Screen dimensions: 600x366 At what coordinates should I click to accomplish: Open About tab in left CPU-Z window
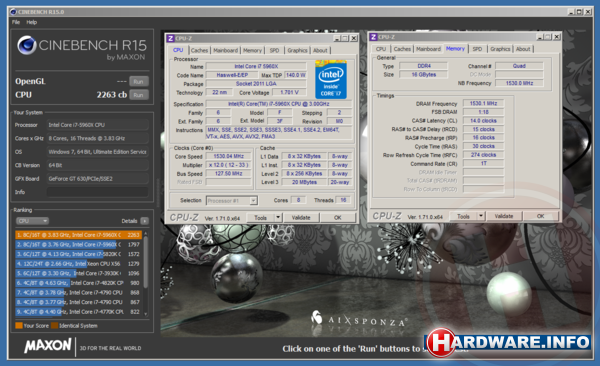(x=320, y=51)
